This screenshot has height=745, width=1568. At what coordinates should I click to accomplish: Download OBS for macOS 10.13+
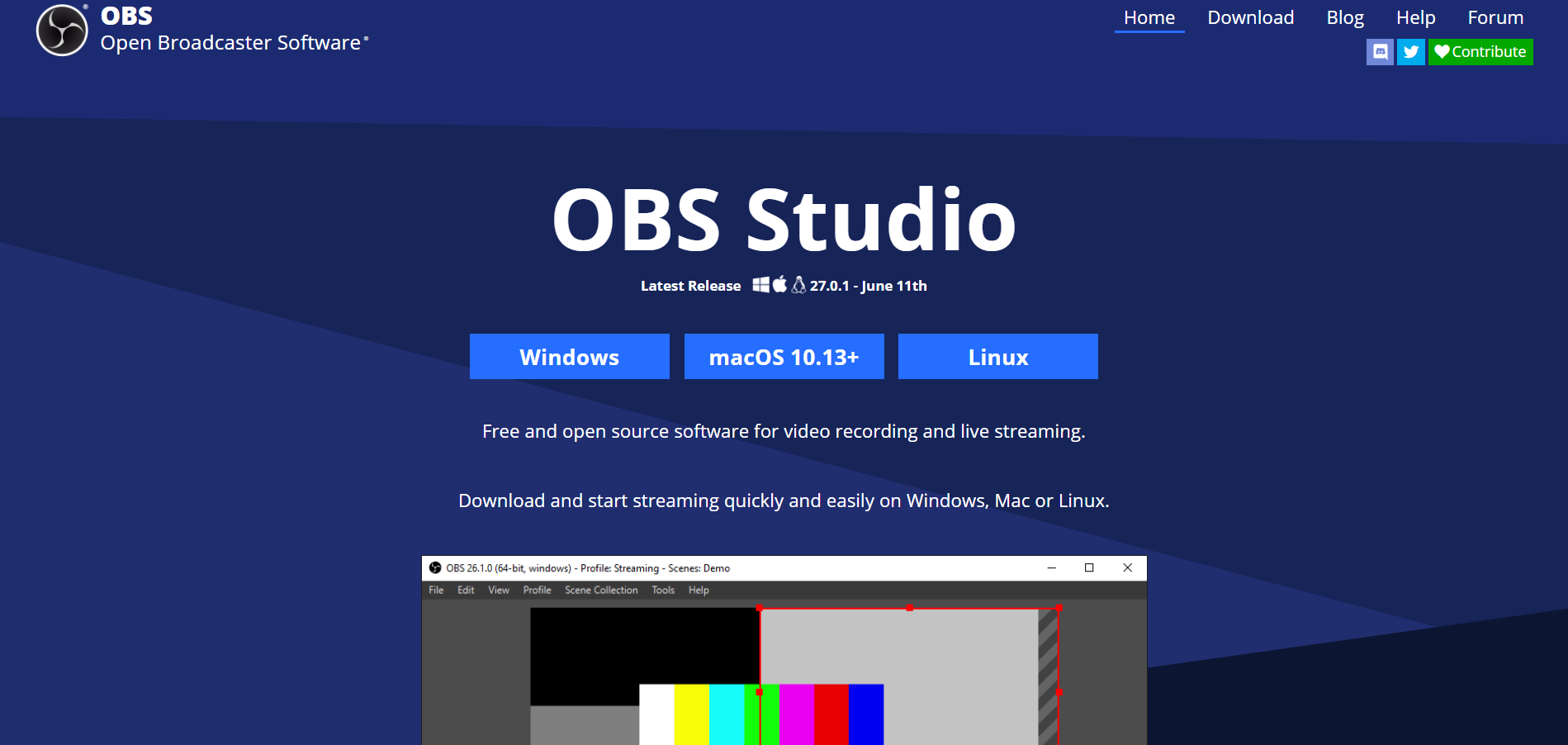click(784, 357)
